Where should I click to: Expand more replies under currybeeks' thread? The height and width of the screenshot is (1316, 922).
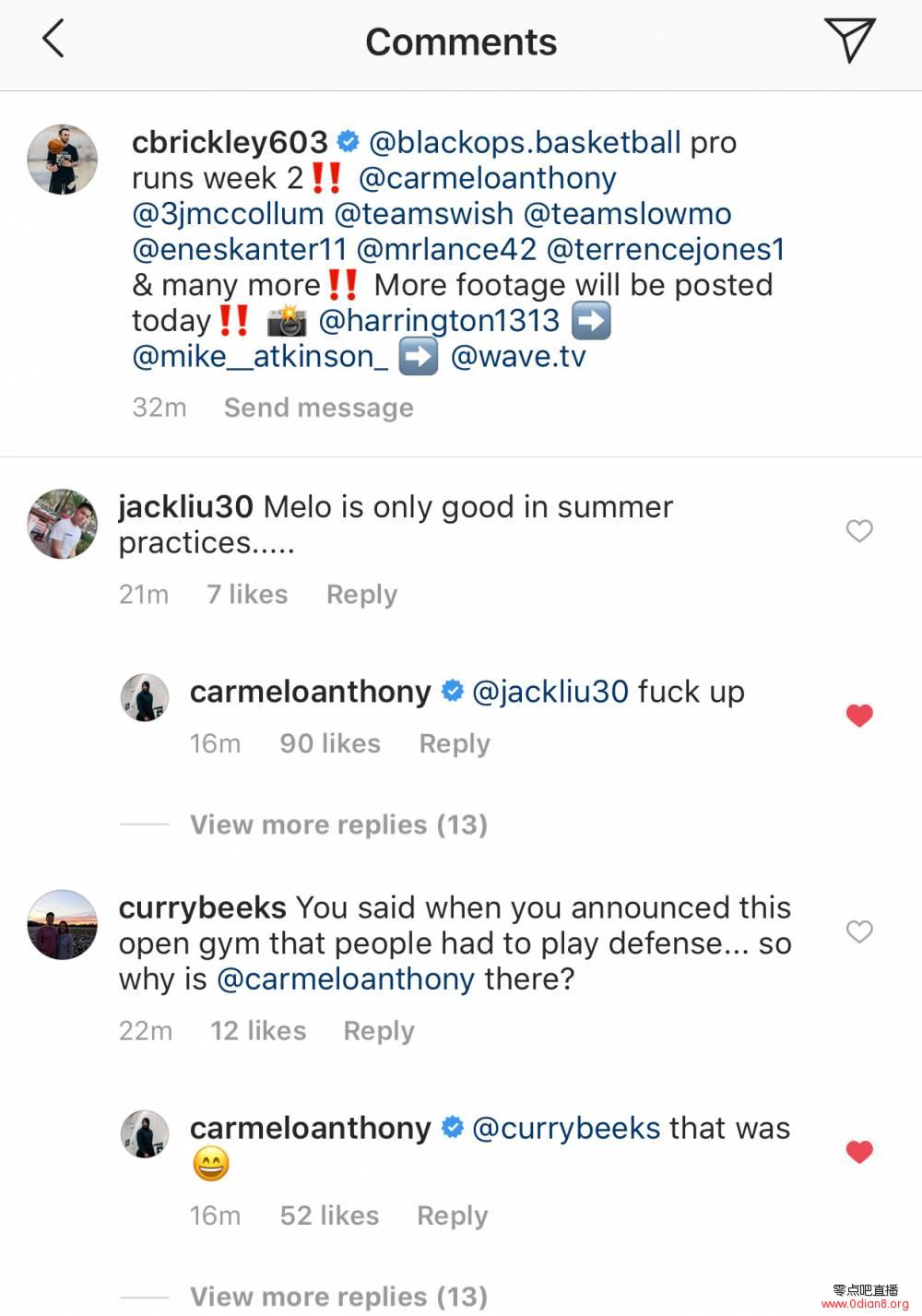point(338,1297)
